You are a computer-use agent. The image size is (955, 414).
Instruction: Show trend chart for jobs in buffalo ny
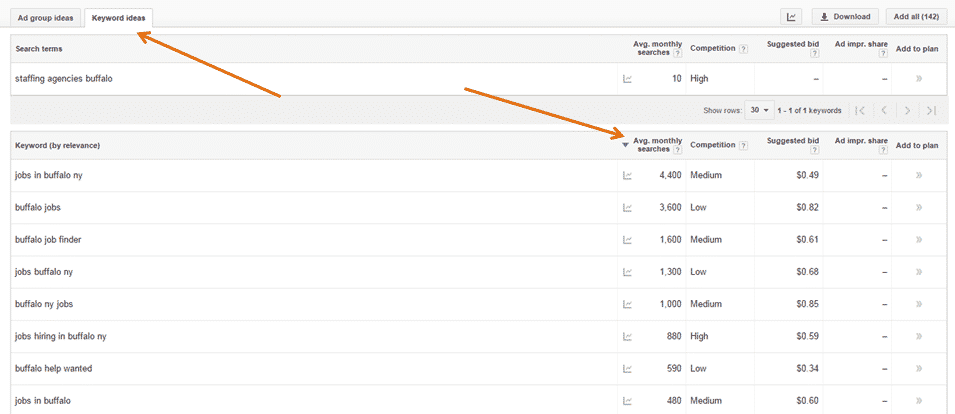[x=627, y=175]
